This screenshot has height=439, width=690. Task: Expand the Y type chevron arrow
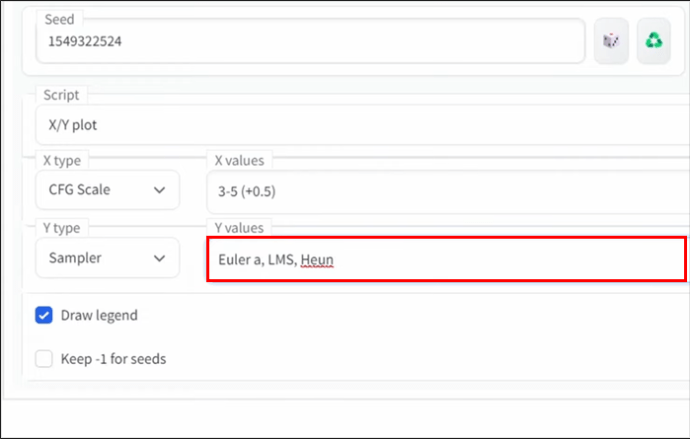pos(159,258)
